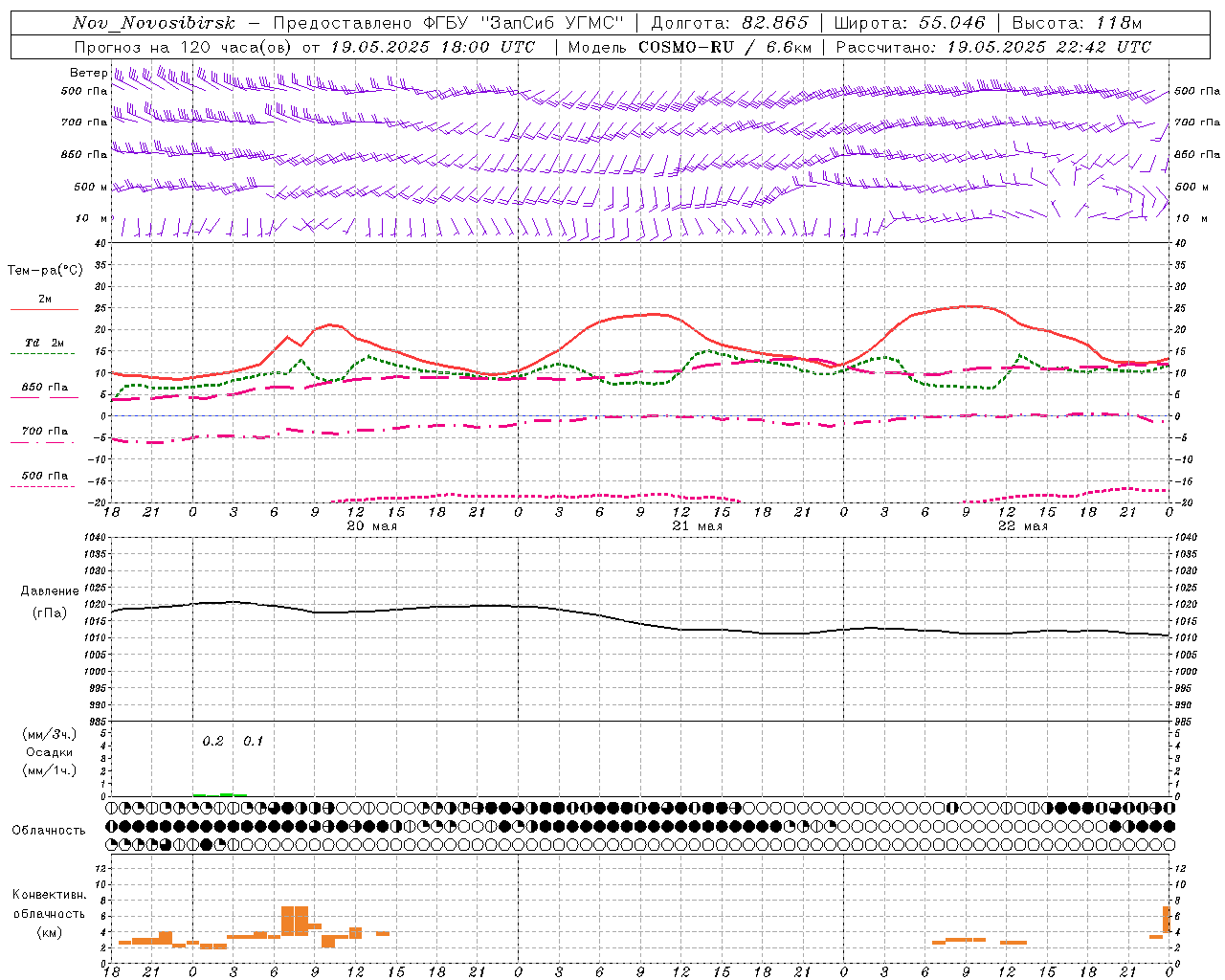Click the 'Ветер' wind panel label
This screenshot has width=1225, height=980.
point(88,73)
